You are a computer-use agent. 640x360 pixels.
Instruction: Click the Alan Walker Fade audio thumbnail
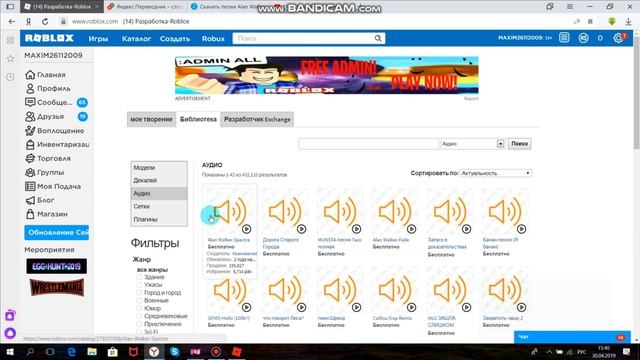point(395,212)
